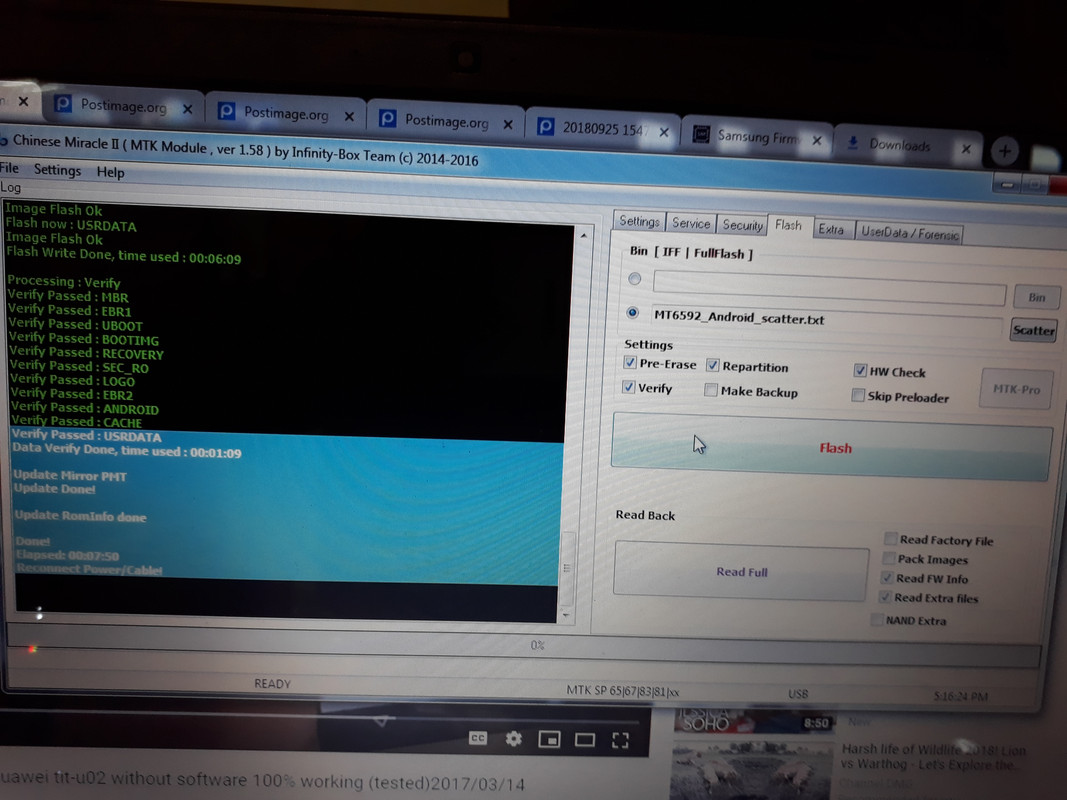Click the YouTube miniplayer icon
1067x800 pixels.
549,739
